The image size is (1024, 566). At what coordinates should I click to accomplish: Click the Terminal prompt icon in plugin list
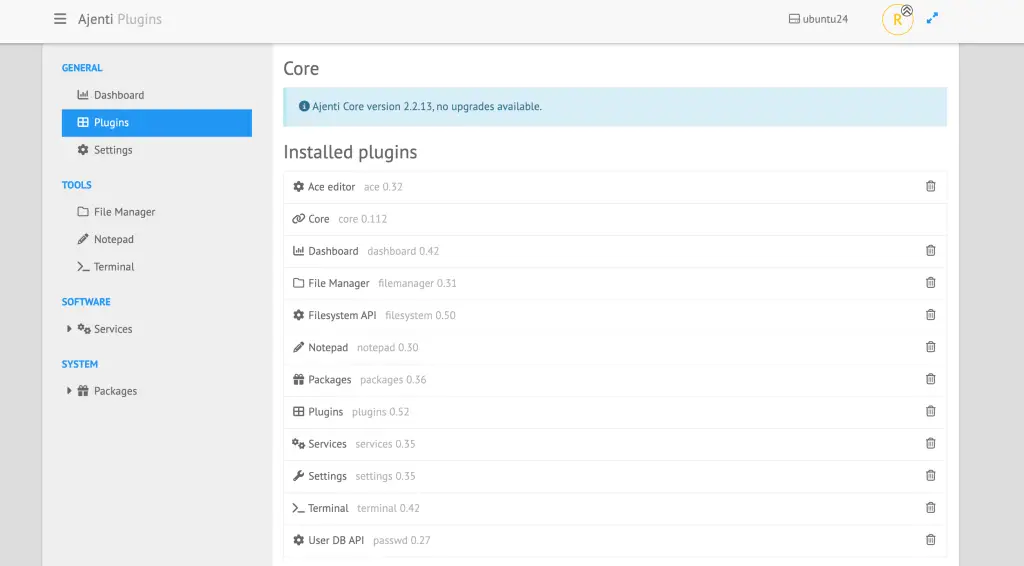point(298,508)
